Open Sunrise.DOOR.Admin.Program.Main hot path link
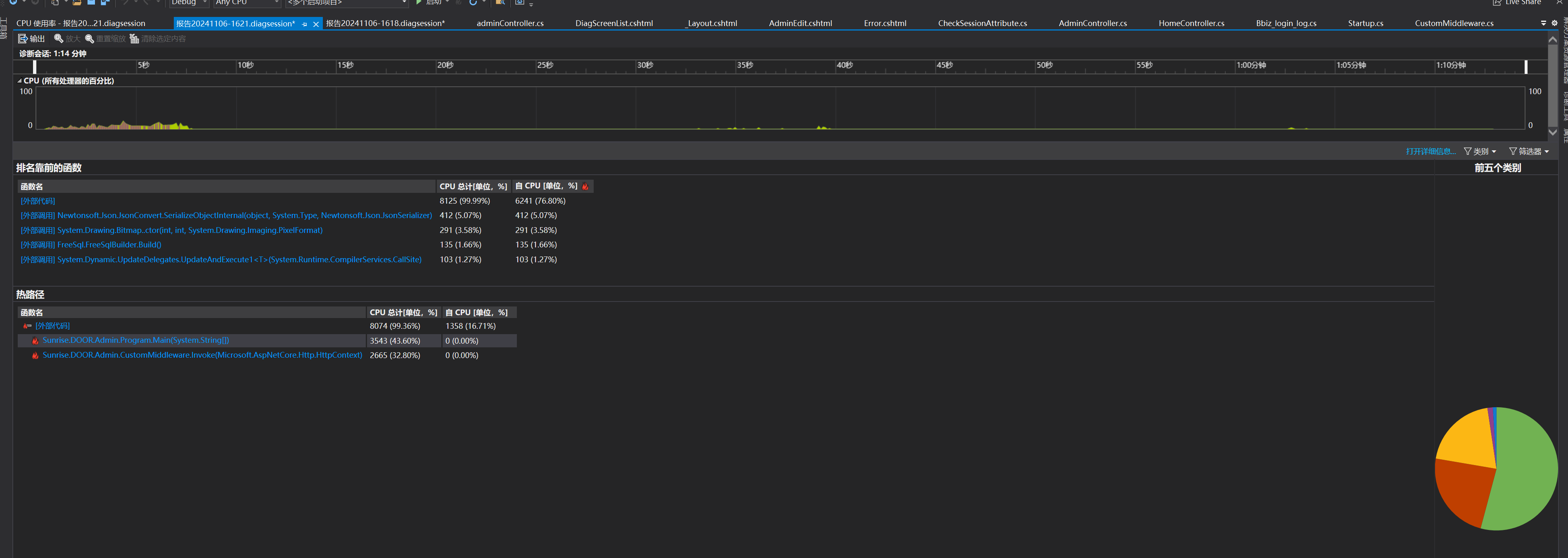 (x=136, y=340)
